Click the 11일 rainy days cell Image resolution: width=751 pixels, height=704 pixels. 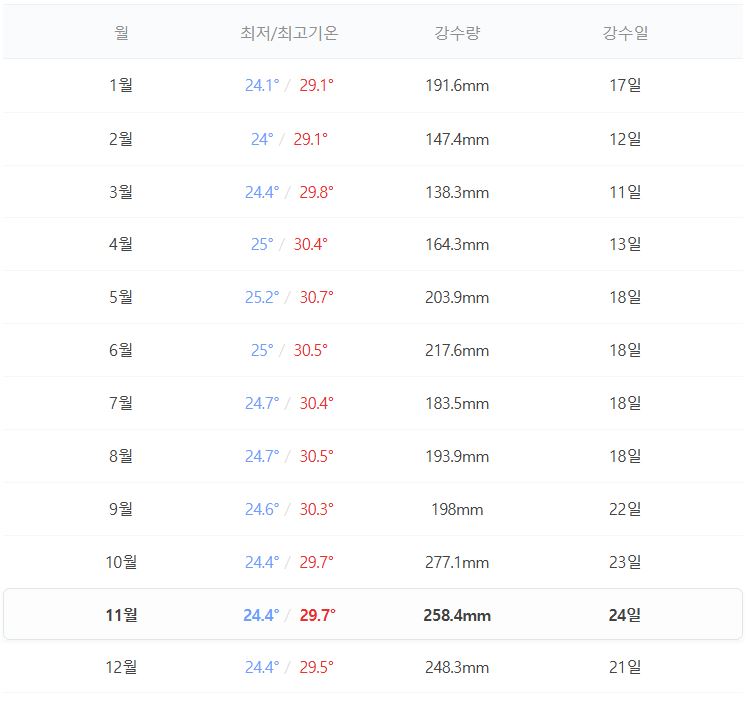click(x=625, y=192)
